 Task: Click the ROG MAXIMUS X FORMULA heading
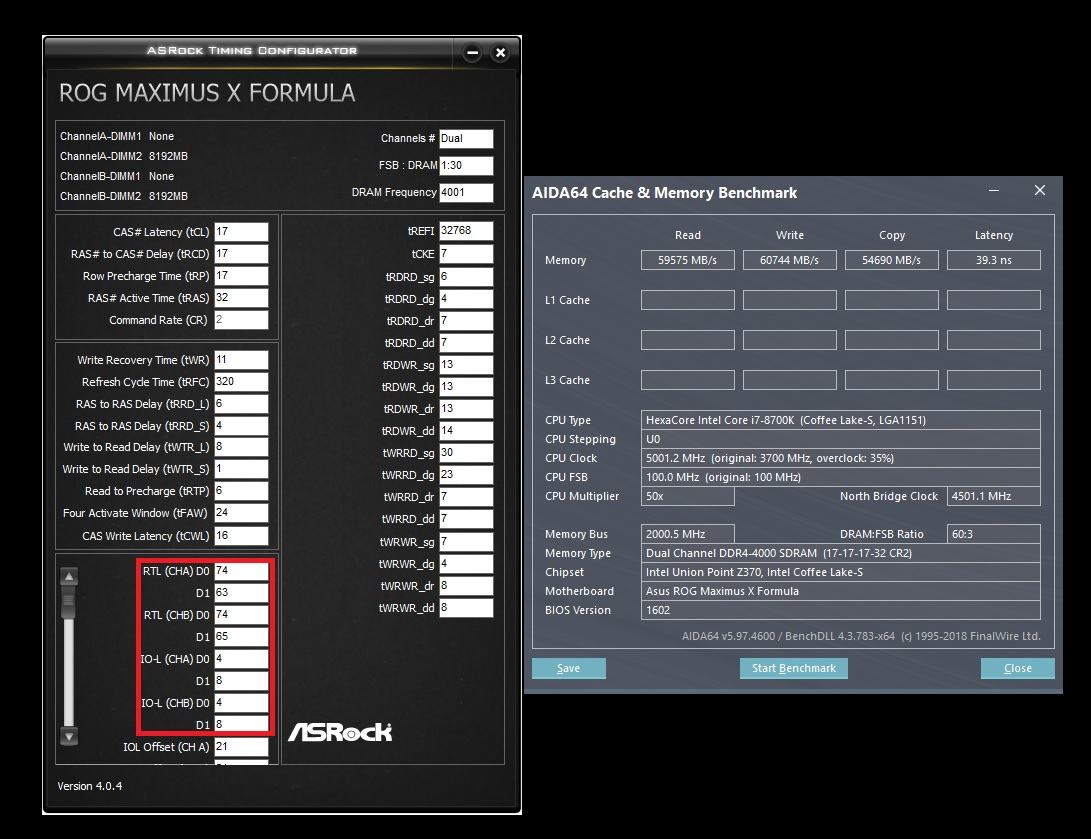coord(207,93)
